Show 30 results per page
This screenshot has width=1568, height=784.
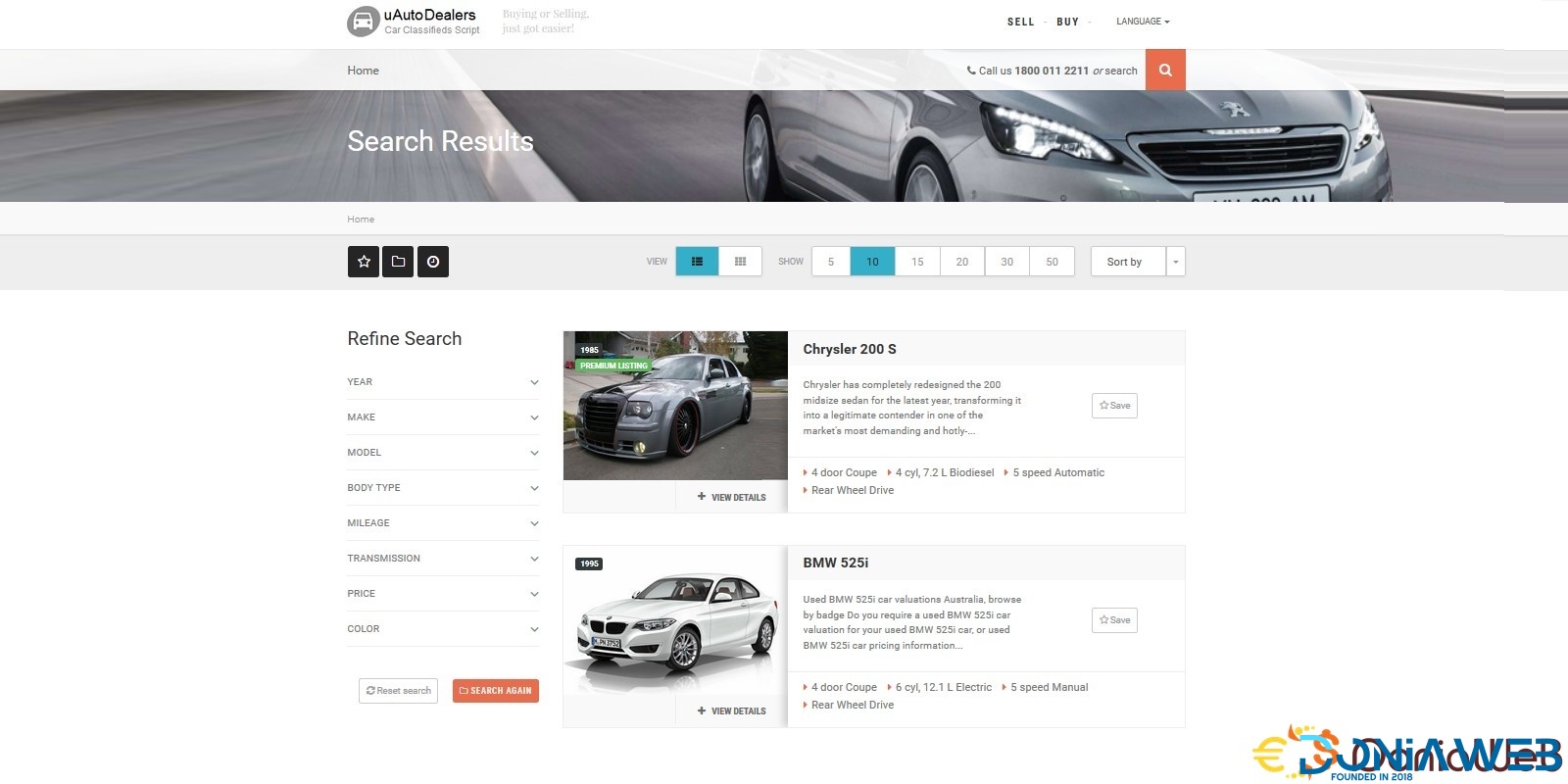pyautogui.click(x=1007, y=262)
